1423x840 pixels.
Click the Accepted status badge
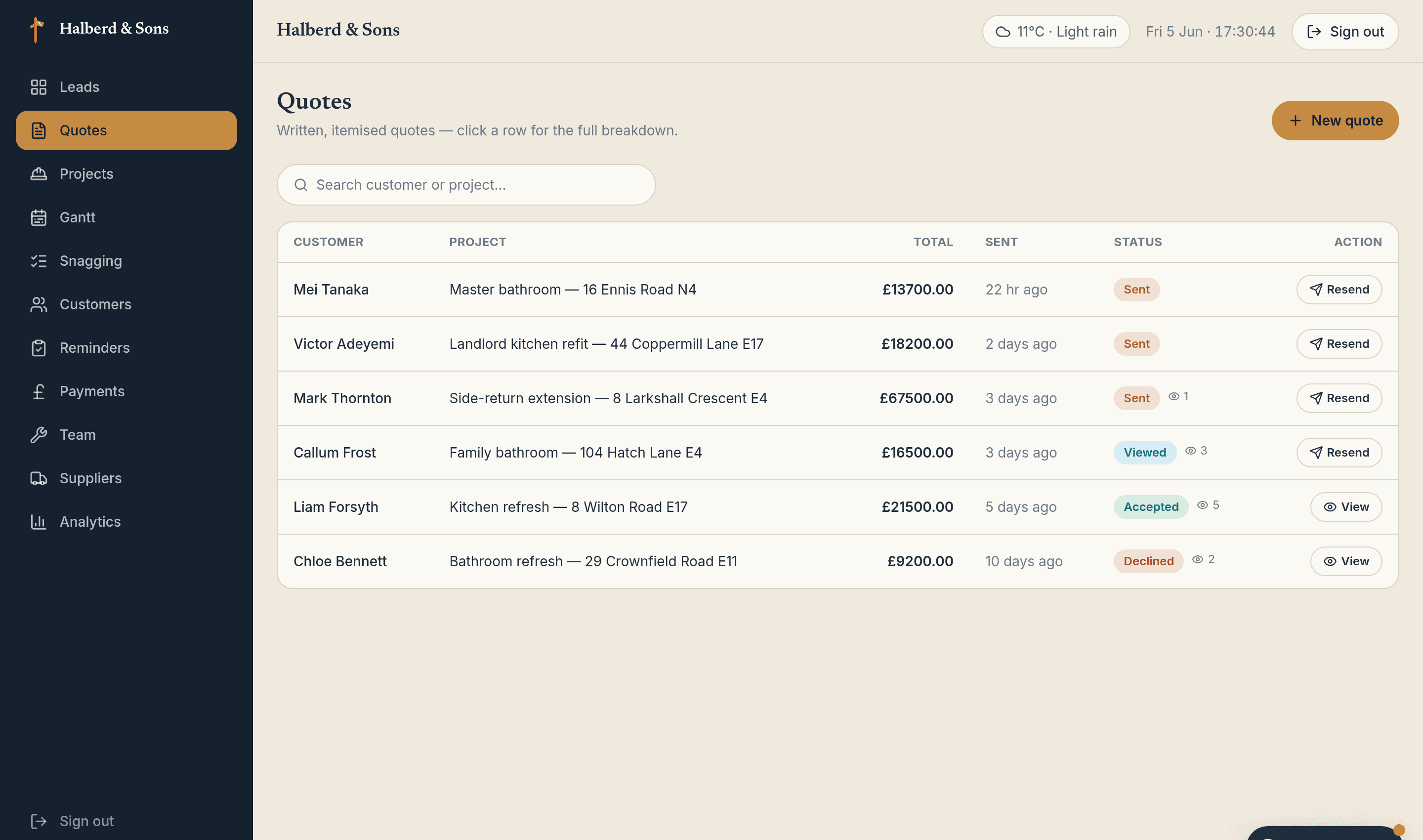tap(1151, 507)
